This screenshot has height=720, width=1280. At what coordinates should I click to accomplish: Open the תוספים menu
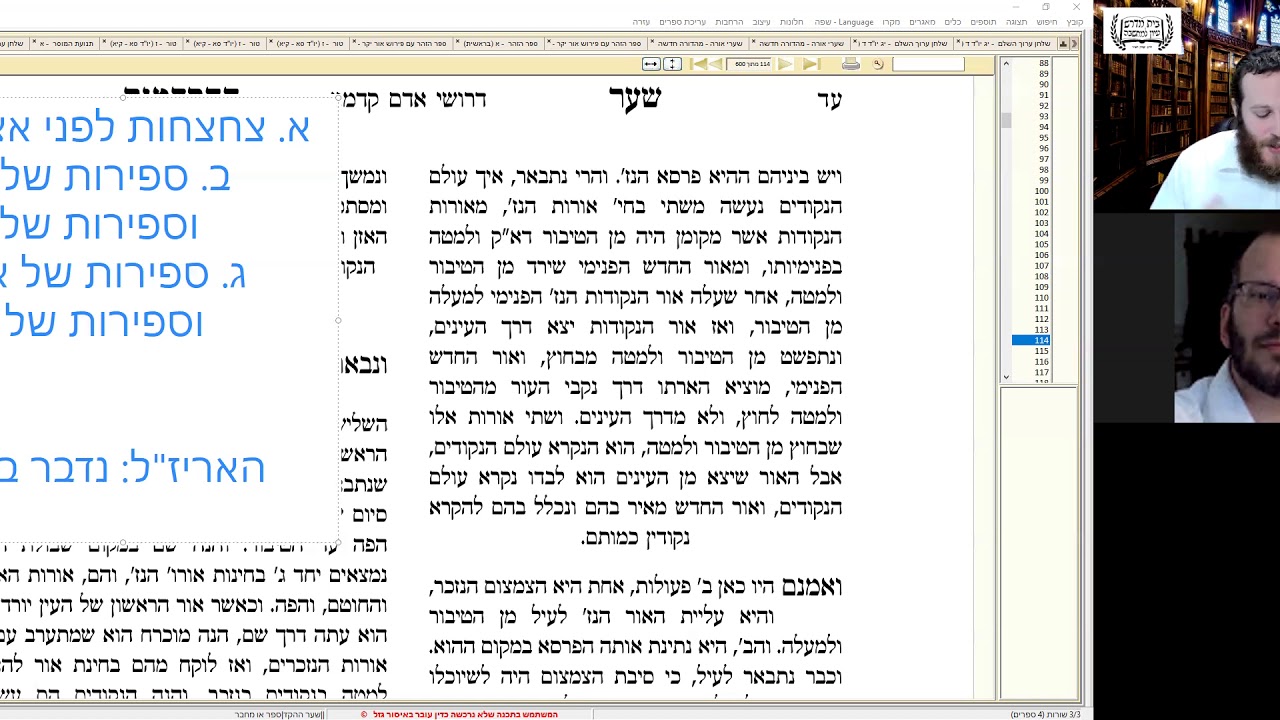tap(983, 22)
